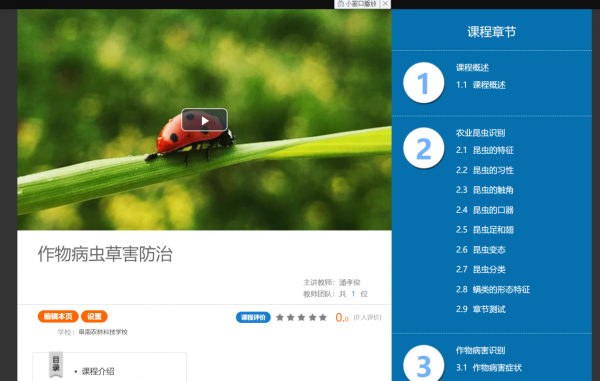Click the 编辑本页 button
This screenshot has width=600, height=381.
tap(58, 316)
